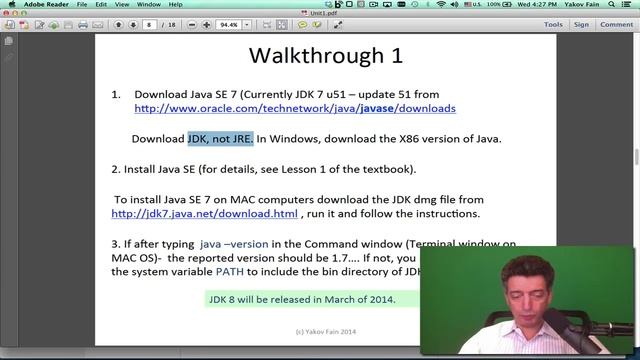Click the volume speaker icon in menu bar
The height and width of the screenshot is (360, 640).
[x=454, y=4]
